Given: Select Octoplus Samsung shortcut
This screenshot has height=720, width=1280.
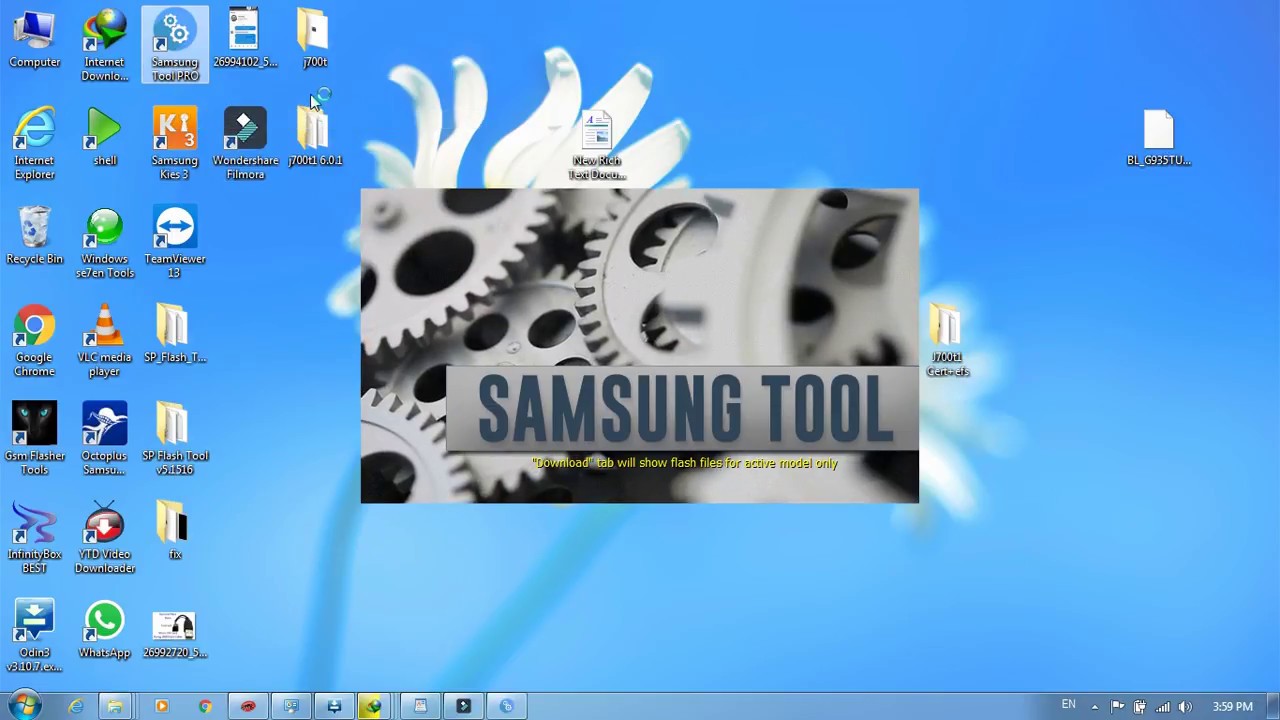Looking at the screenshot, I should [x=105, y=439].
